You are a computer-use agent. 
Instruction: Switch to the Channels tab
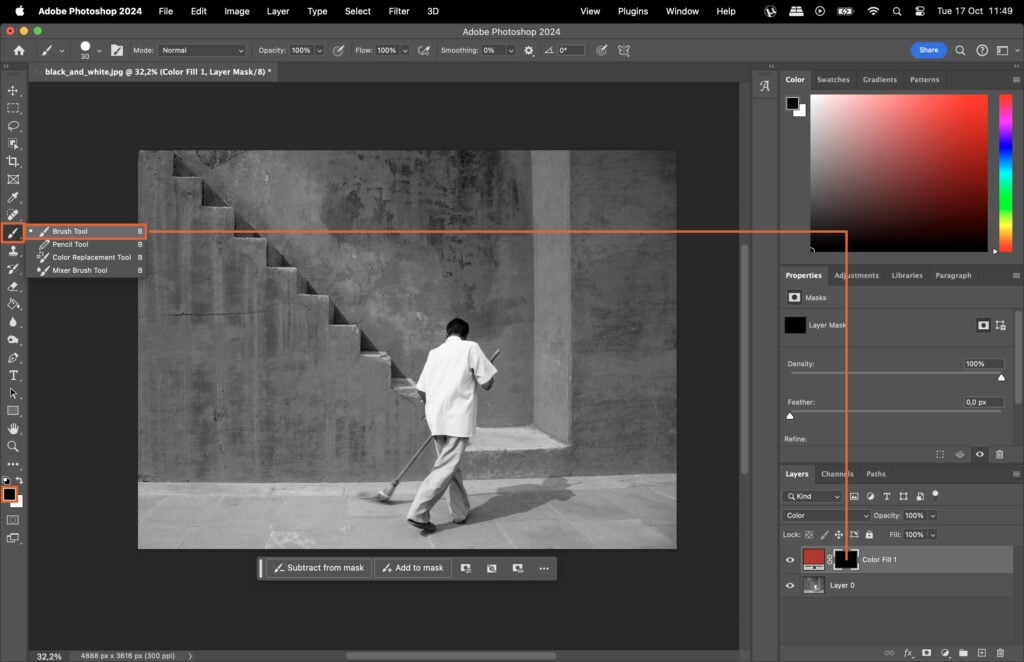[x=838, y=474]
